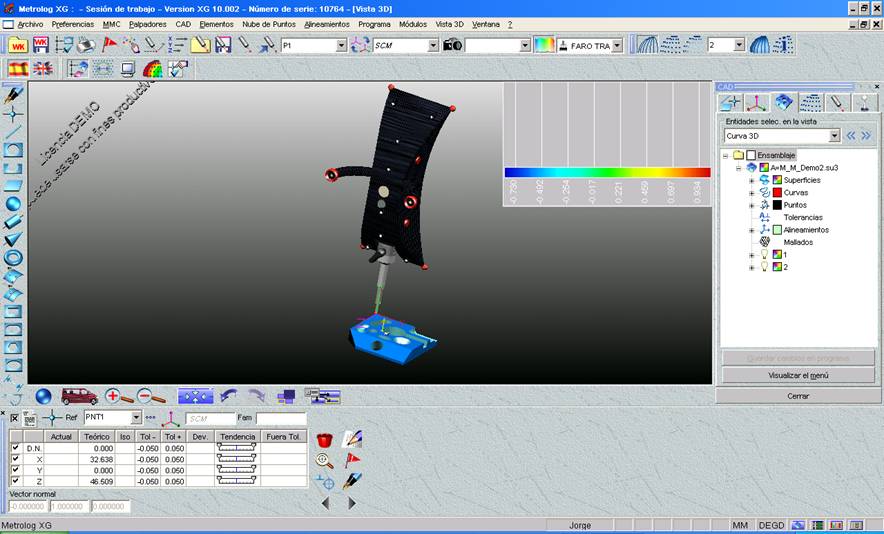This screenshot has height=534, width=884.
Task: Select the point crosshair tool in sidebar
Action: (x=13, y=114)
